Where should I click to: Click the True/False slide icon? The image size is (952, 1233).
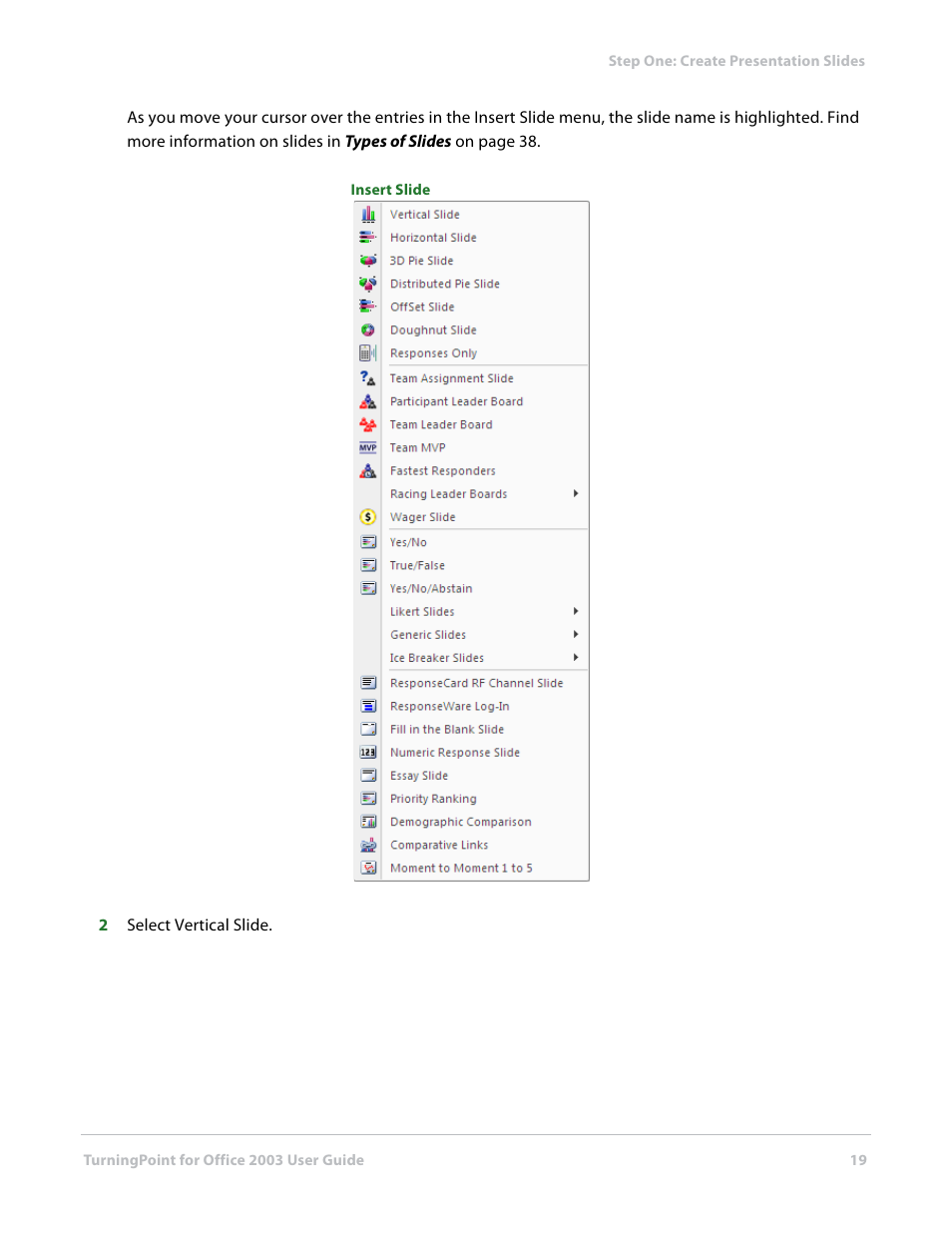pyautogui.click(x=368, y=565)
